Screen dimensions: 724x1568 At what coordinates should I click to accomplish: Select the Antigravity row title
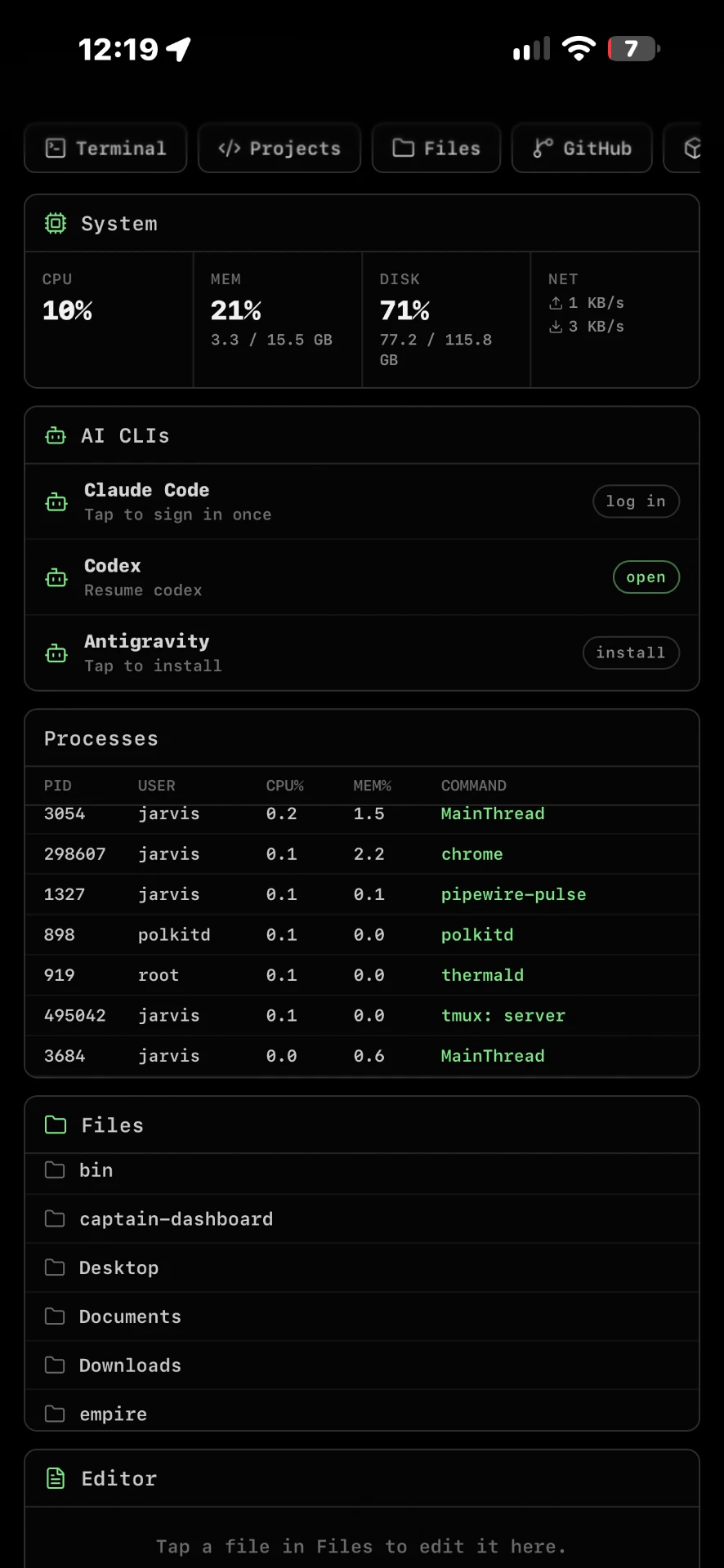(x=147, y=641)
